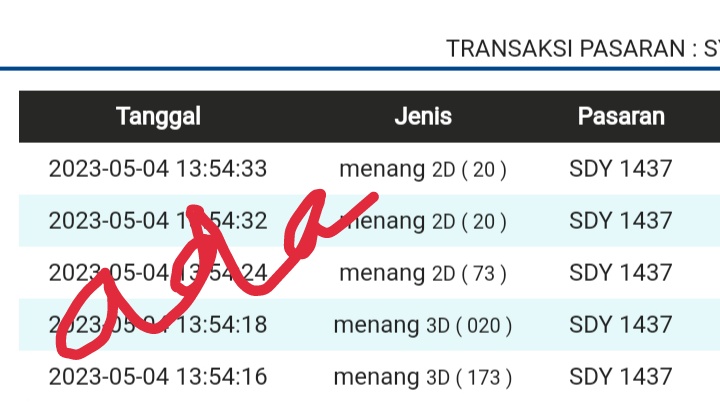The image size is (720, 402).
Task: Select the date cell ending in 54:32
Action: tap(158, 221)
